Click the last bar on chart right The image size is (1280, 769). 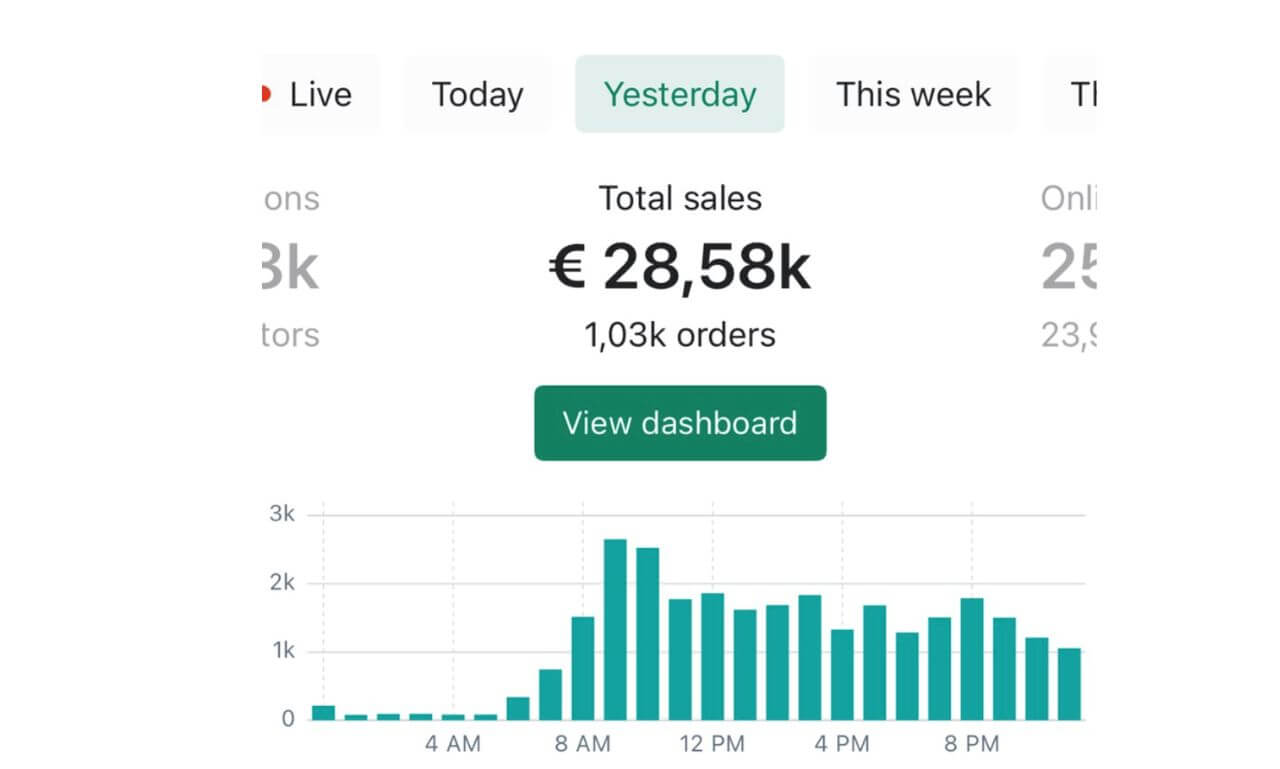pos(1069,684)
